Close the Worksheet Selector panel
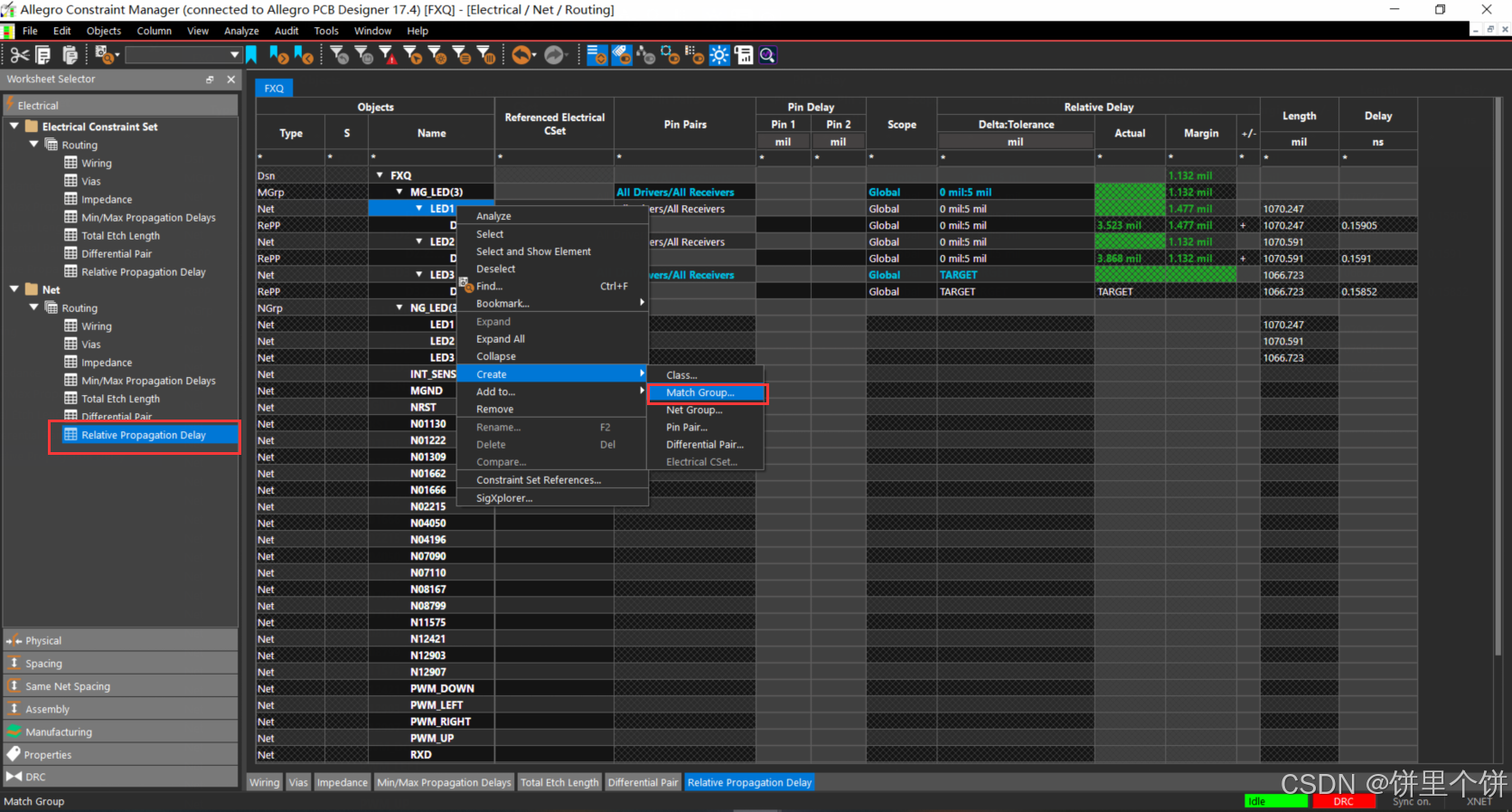 click(230, 80)
